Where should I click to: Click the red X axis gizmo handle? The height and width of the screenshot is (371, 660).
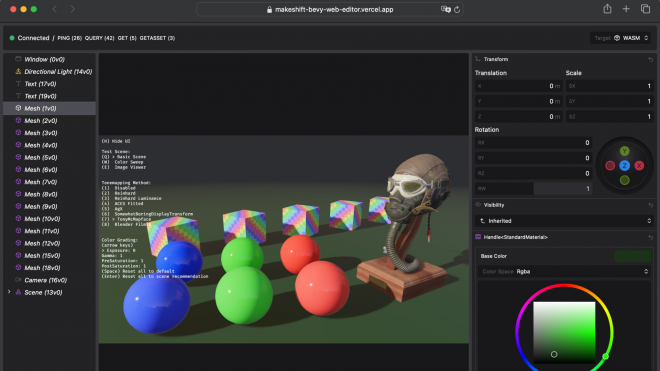coord(639,165)
